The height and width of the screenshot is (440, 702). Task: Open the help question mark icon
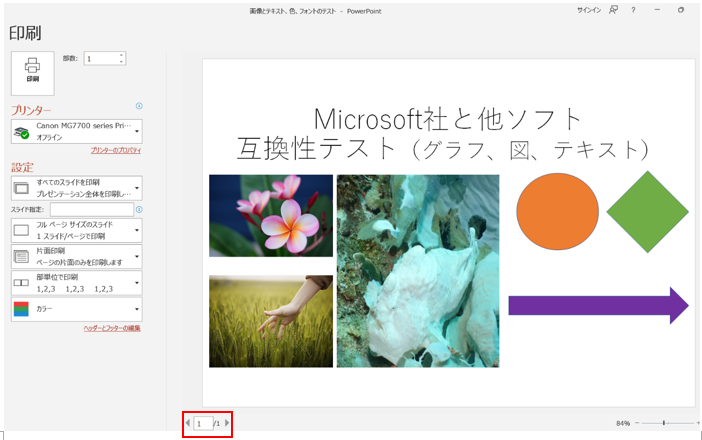[x=633, y=9]
